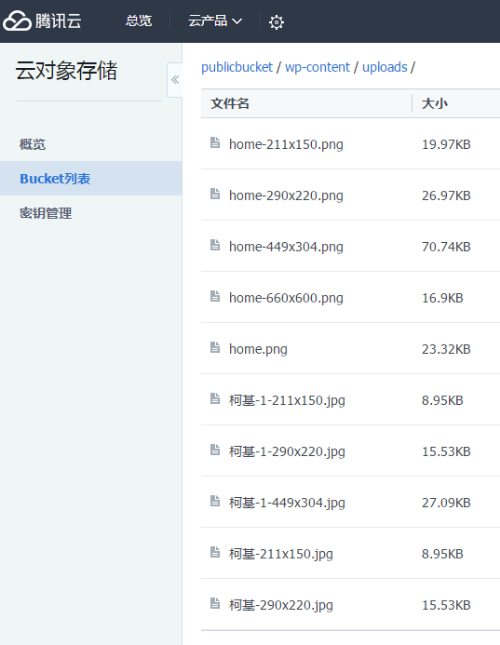The height and width of the screenshot is (645, 500).
Task: Open file home-449x304.png
Action: [x=286, y=247]
